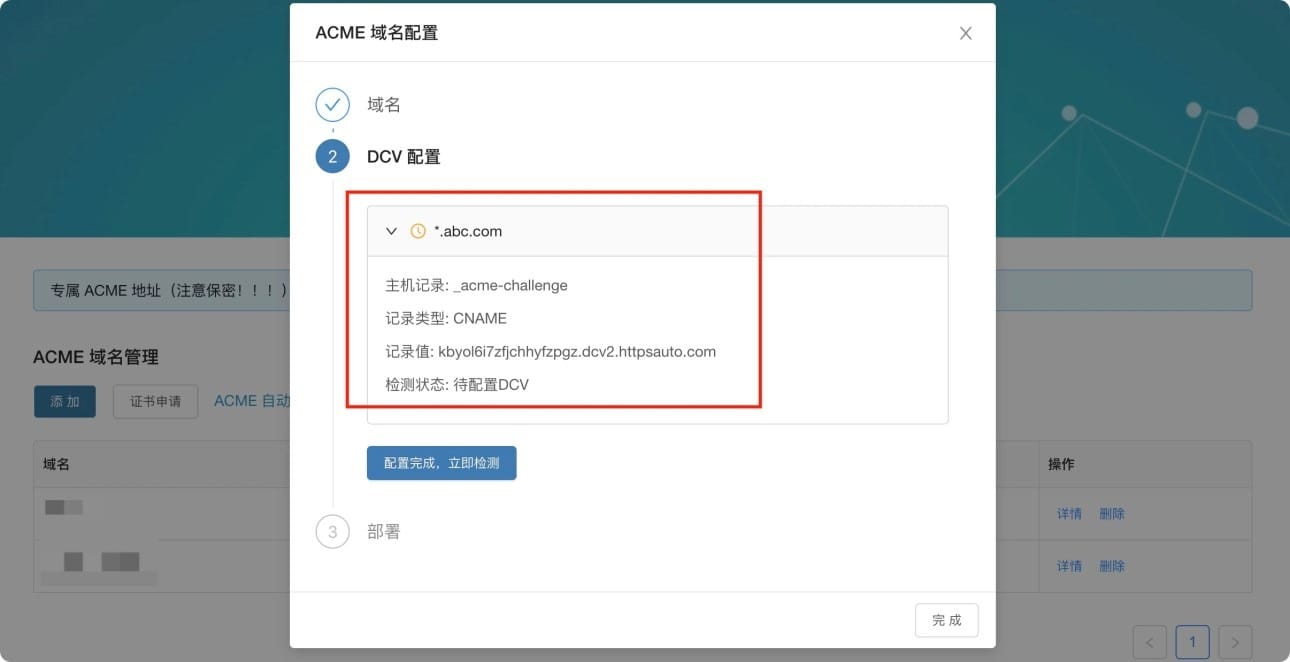
Task: Click the completed 域名 step checkmark icon
Action: click(332, 105)
